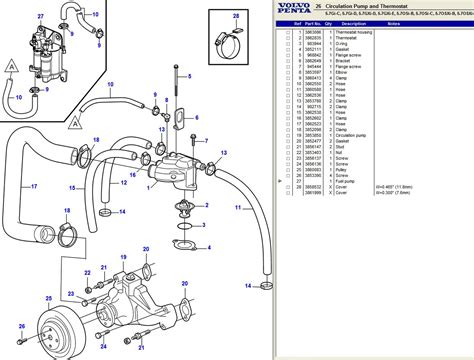Check the ref 28 Cover checkbox

pos(288,187)
